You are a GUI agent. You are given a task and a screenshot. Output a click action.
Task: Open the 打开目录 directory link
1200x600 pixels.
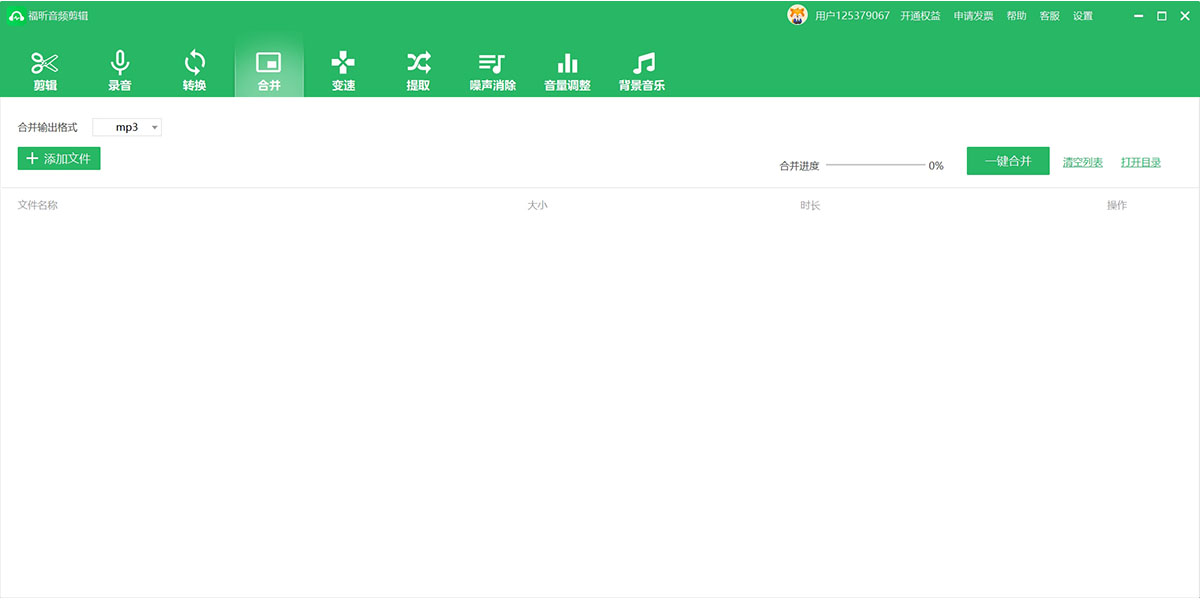[1140, 162]
